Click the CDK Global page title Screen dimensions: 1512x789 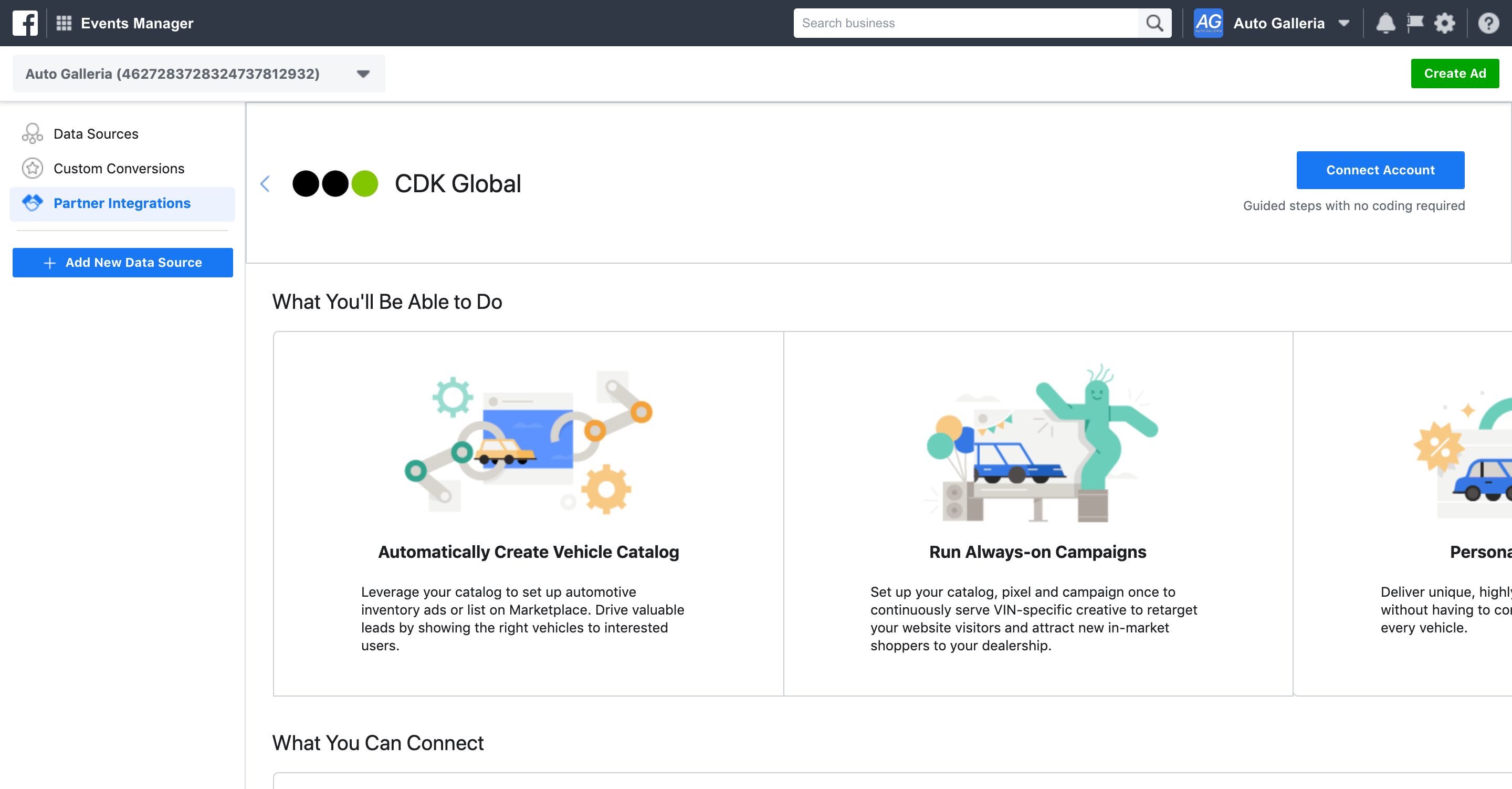tap(457, 183)
